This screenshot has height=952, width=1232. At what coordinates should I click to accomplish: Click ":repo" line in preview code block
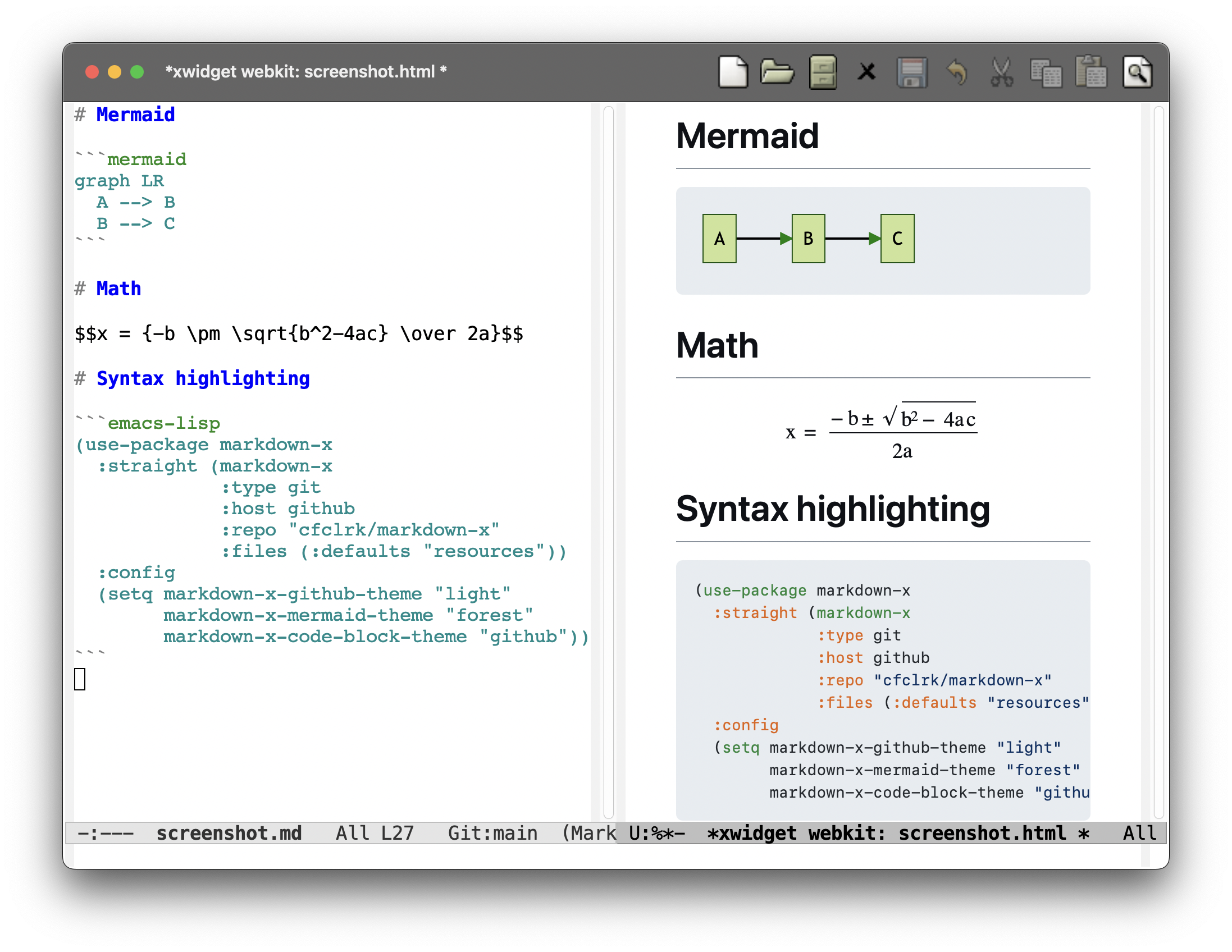pyautogui.click(x=935, y=680)
